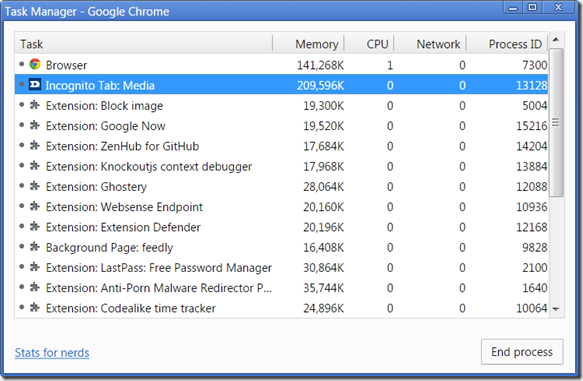The image size is (583, 381).
Task: End the selected process
Action: (x=522, y=352)
